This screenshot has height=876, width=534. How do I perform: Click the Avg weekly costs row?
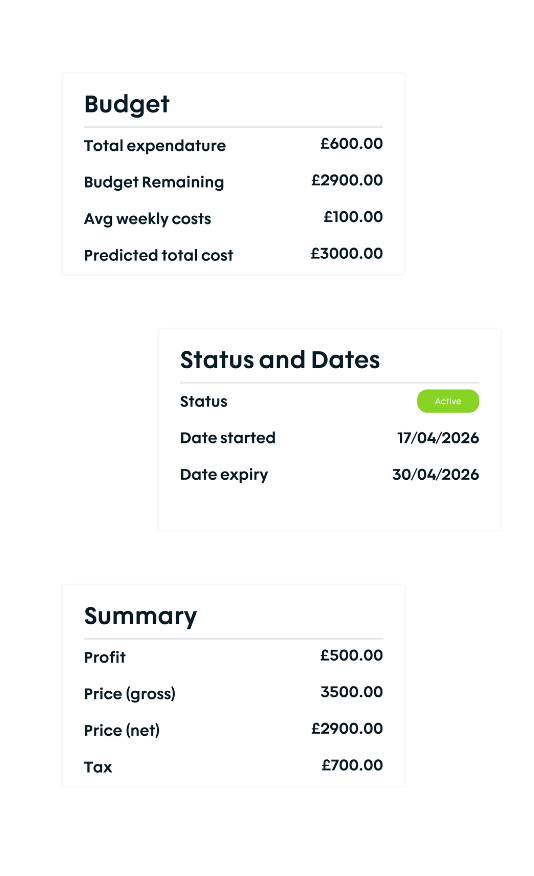pos(233,218)
